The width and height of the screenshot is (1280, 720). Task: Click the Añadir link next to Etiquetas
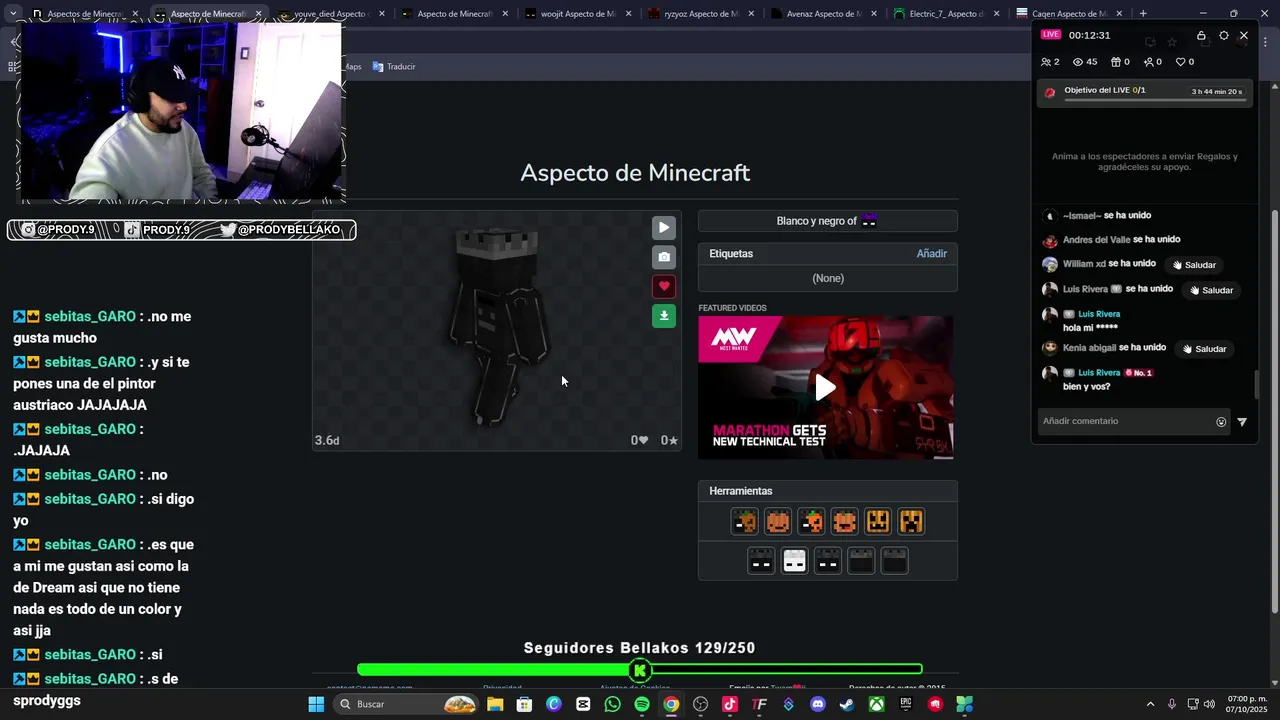click(x=931, y=254)
